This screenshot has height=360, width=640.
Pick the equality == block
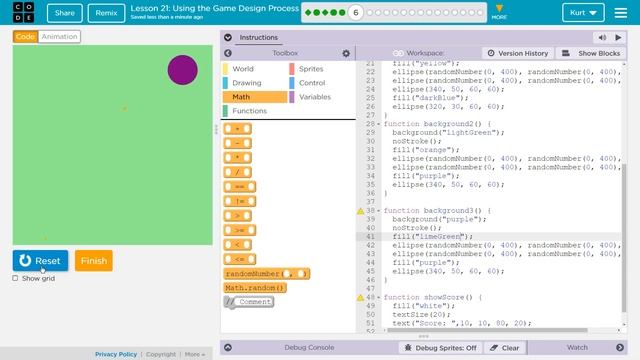tap(240, 187)
